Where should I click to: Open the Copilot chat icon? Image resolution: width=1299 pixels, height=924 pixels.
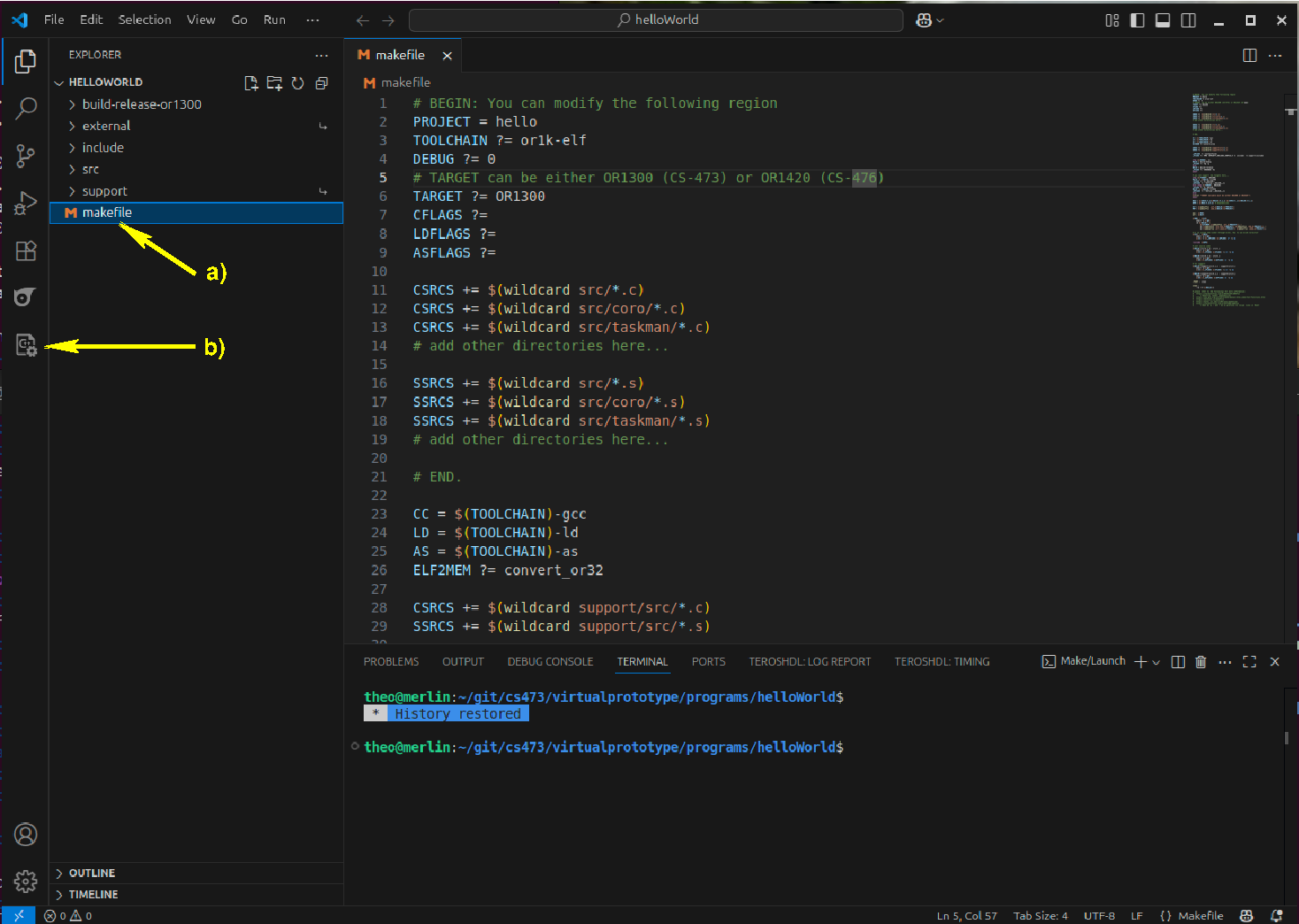click(924, 19)
